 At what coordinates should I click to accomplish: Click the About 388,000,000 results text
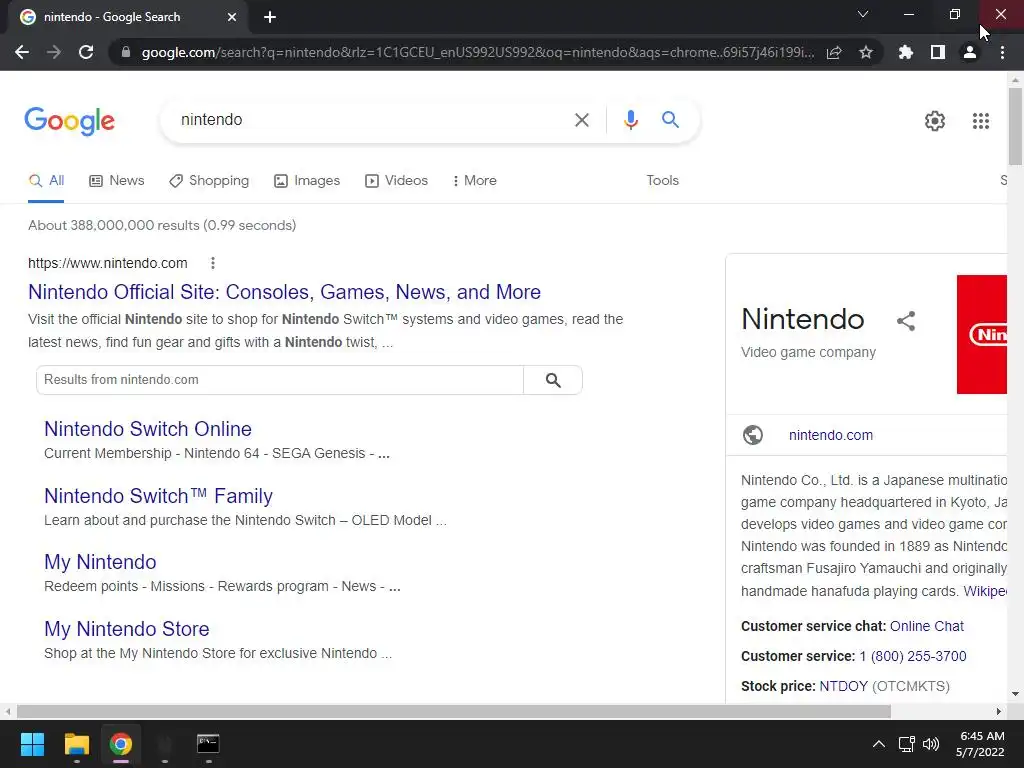click(162, 225)
